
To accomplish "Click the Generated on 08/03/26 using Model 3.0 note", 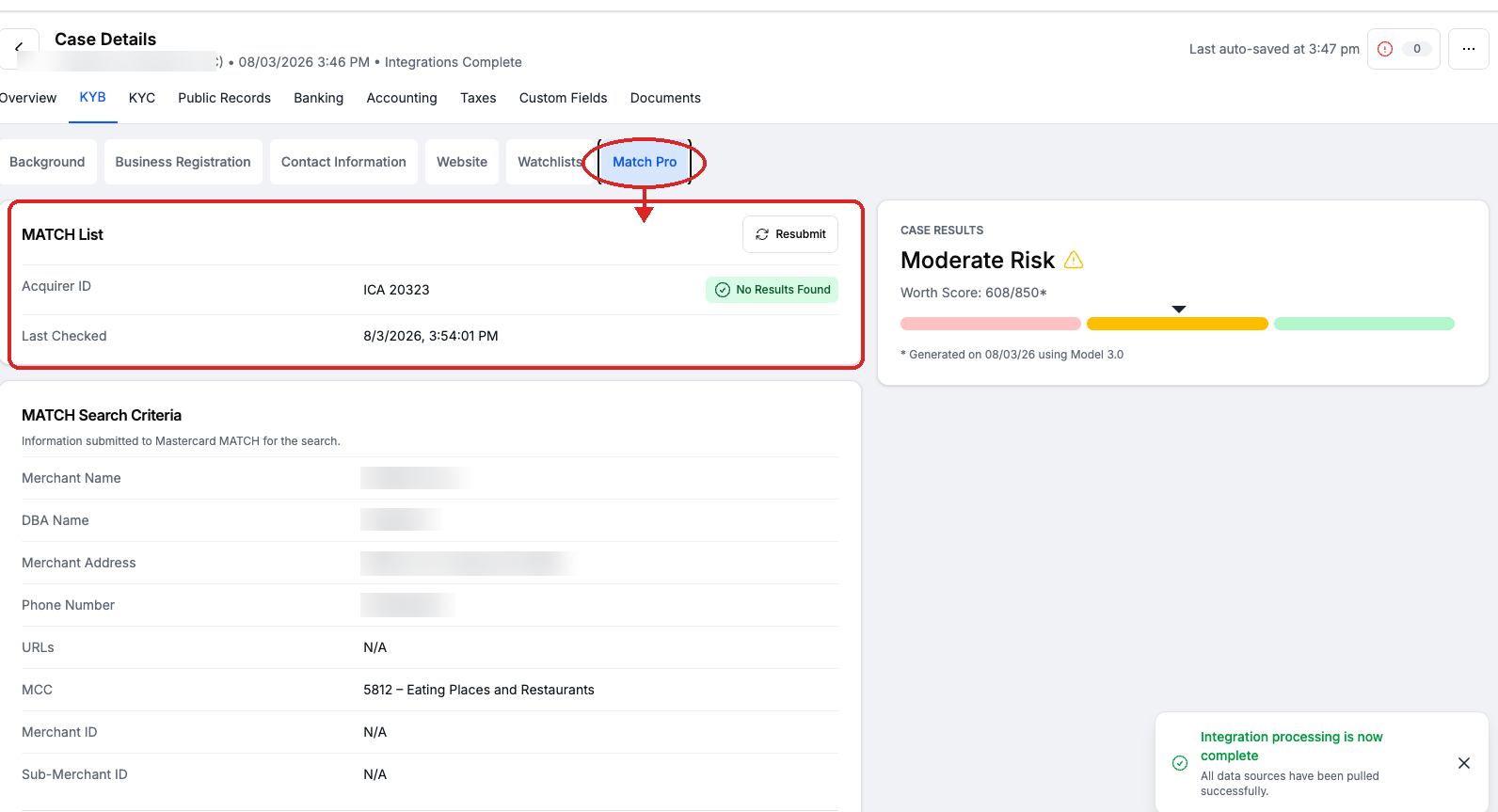I will (x=1012, y=355).
